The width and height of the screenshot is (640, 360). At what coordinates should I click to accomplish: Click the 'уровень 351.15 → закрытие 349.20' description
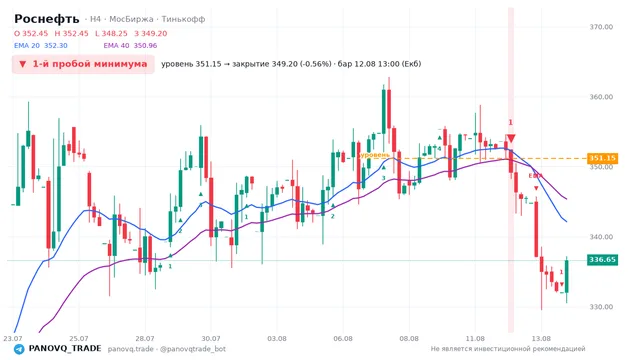[229, 64]
